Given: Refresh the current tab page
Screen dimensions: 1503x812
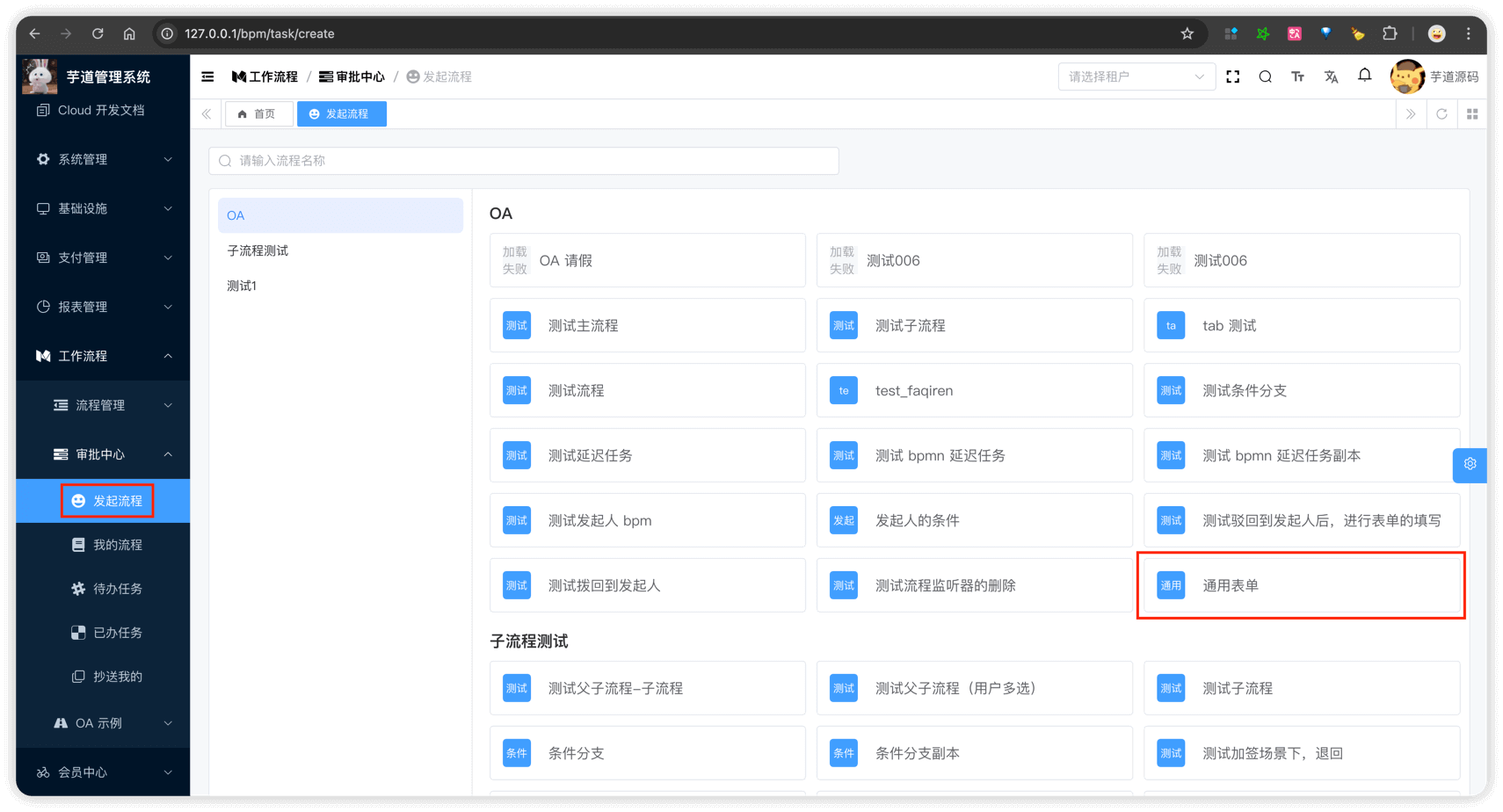Looking at the screenshot, I should coord(1441,113).
